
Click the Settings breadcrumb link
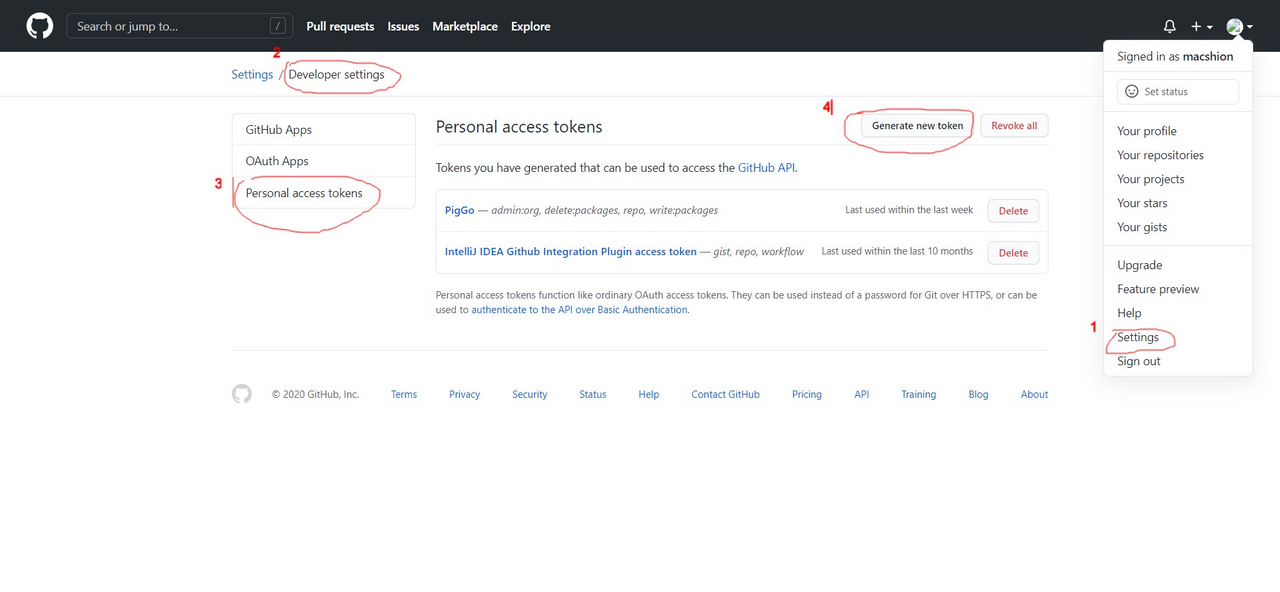coord(252,75)
